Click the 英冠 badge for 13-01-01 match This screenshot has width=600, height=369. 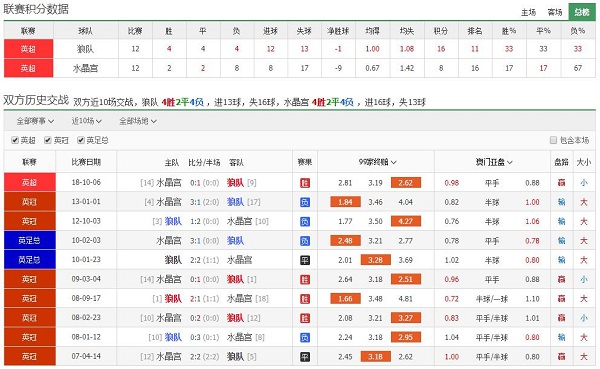29,202
